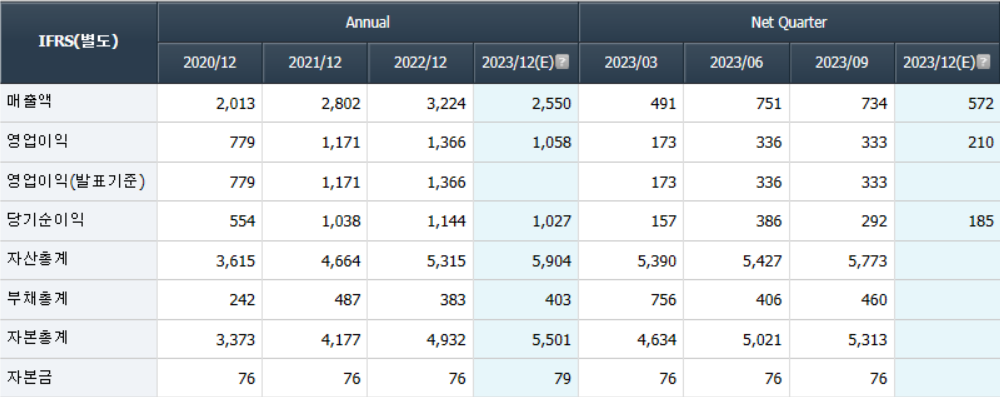
Task: Click 자산총계 value 4,664
Action: (x=341, y=261)
